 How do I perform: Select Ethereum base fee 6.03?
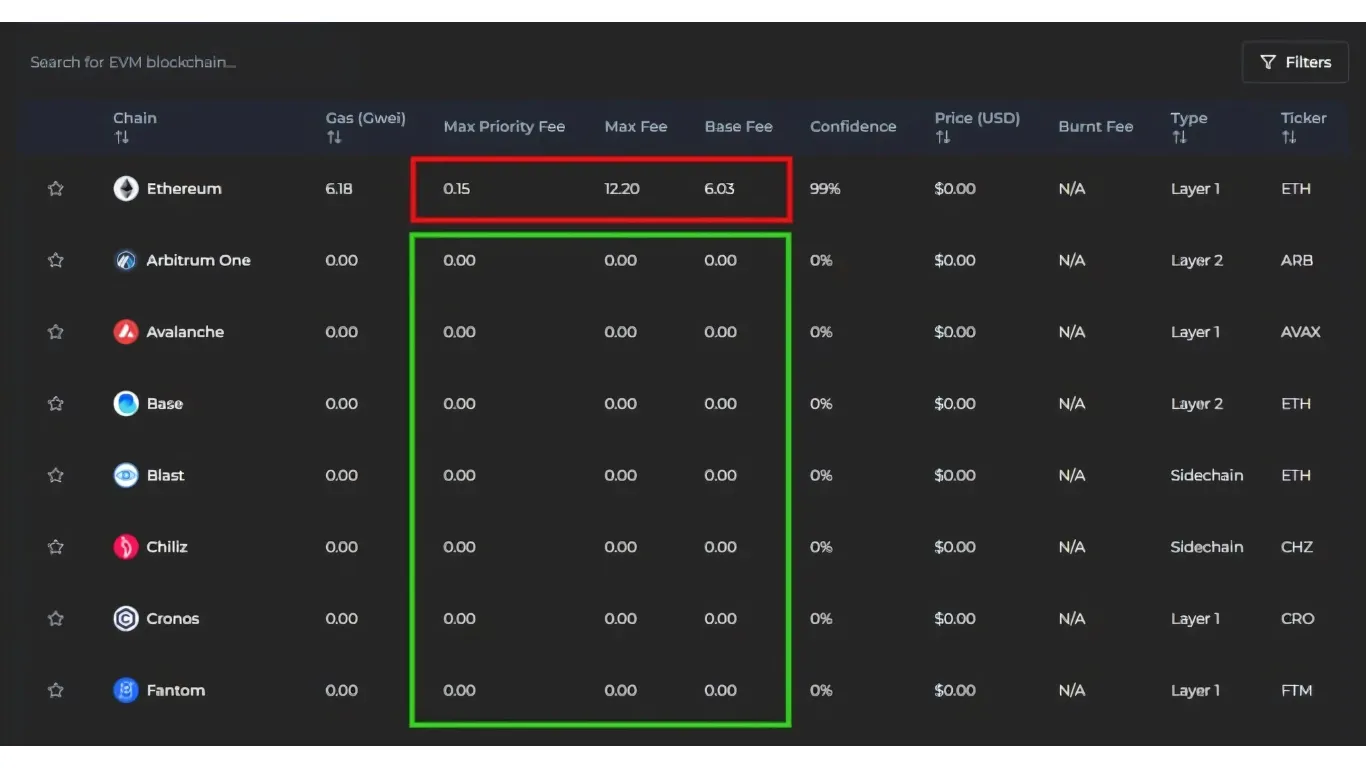click(720, 189)
